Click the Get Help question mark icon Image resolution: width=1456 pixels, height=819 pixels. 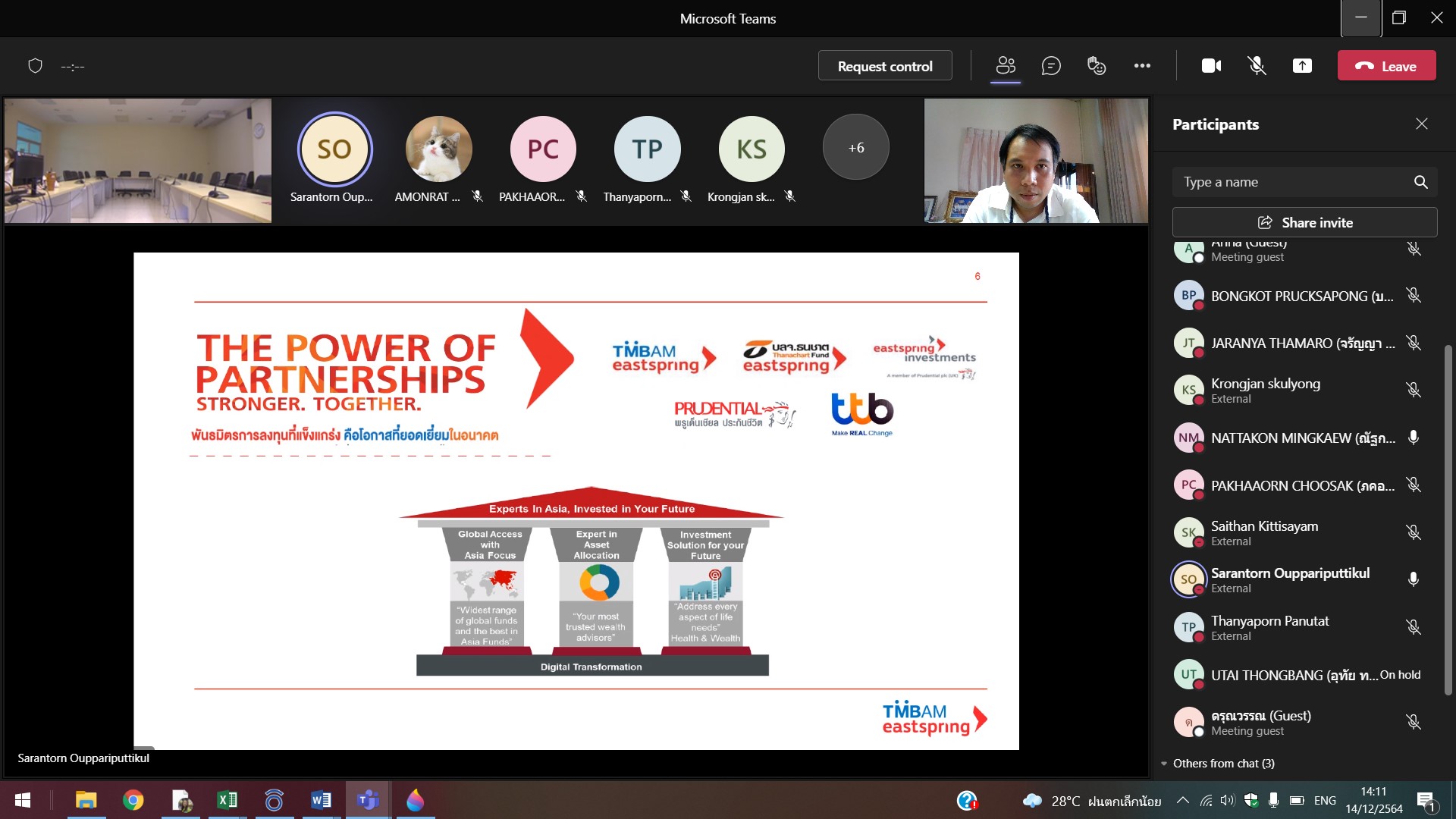click(967, 800)
